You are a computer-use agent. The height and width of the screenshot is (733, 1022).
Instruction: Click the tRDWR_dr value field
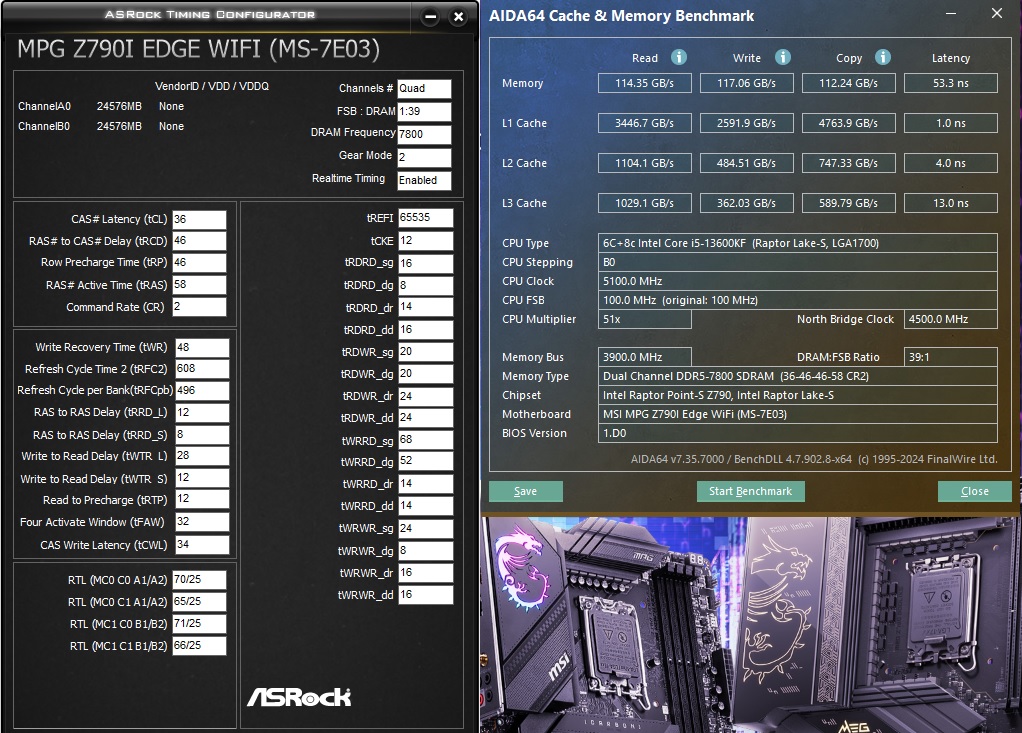pos(425,396)
